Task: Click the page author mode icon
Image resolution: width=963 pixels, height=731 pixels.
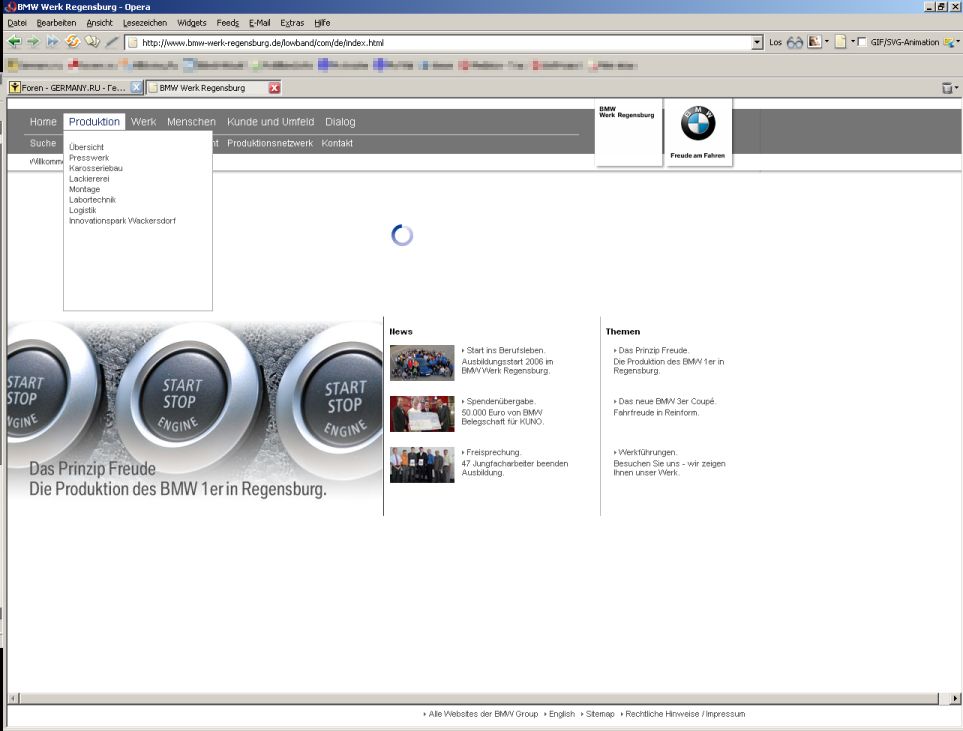Action: (840, 42)
